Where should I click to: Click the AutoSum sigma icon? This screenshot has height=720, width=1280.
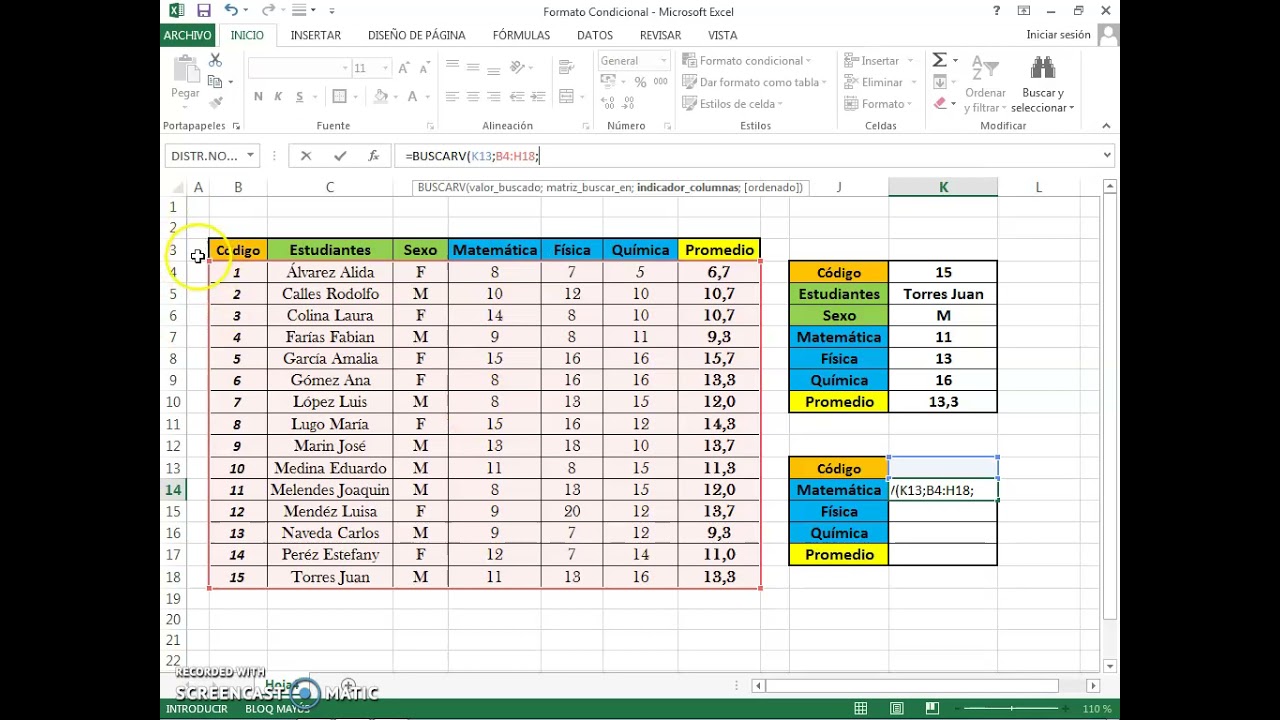coord(940,61)
